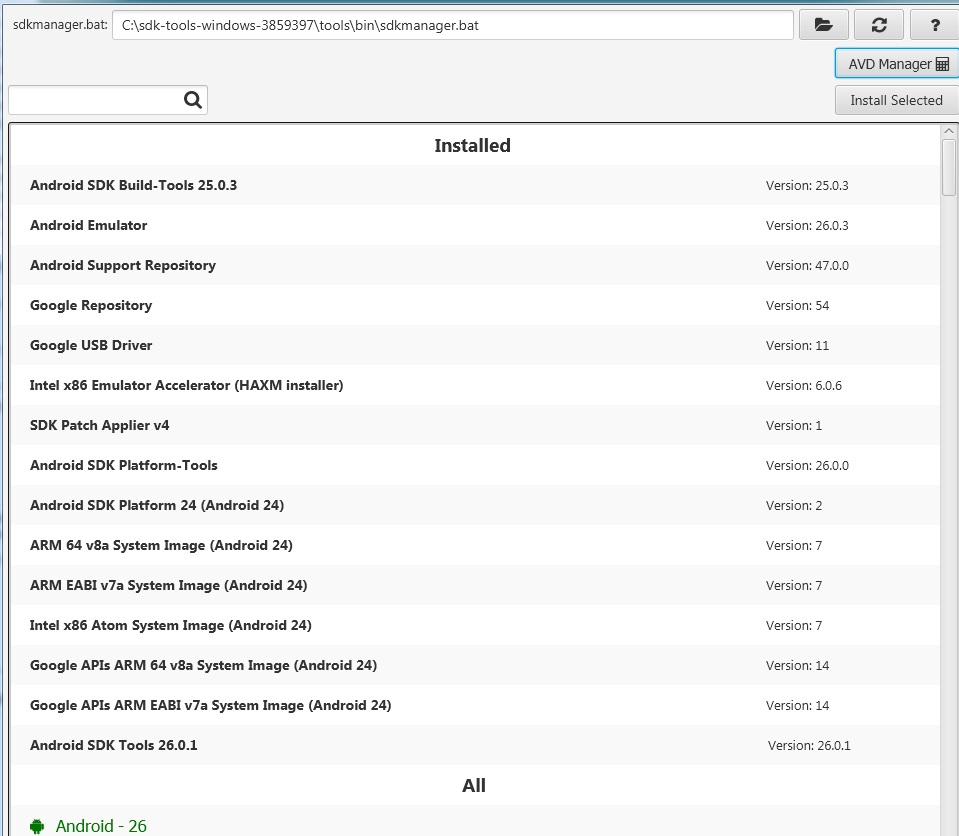
Task: Select Intel x86 Emulator Accelerator (HAXM installer)
Action: click(475, 385)
